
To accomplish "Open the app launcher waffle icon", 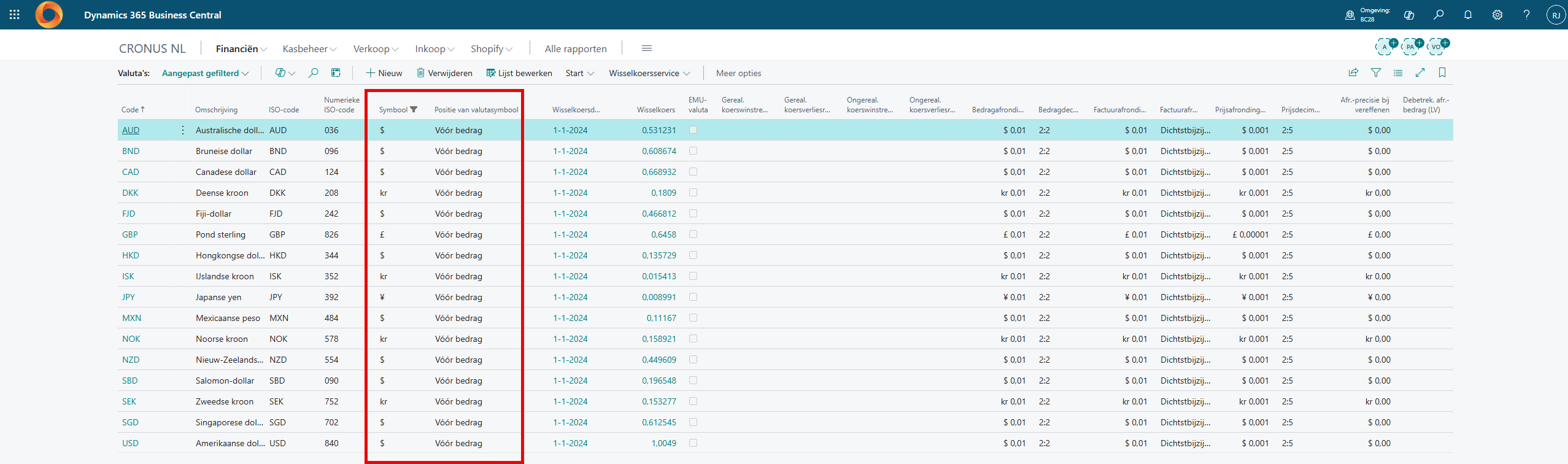I will click(15, 15).
